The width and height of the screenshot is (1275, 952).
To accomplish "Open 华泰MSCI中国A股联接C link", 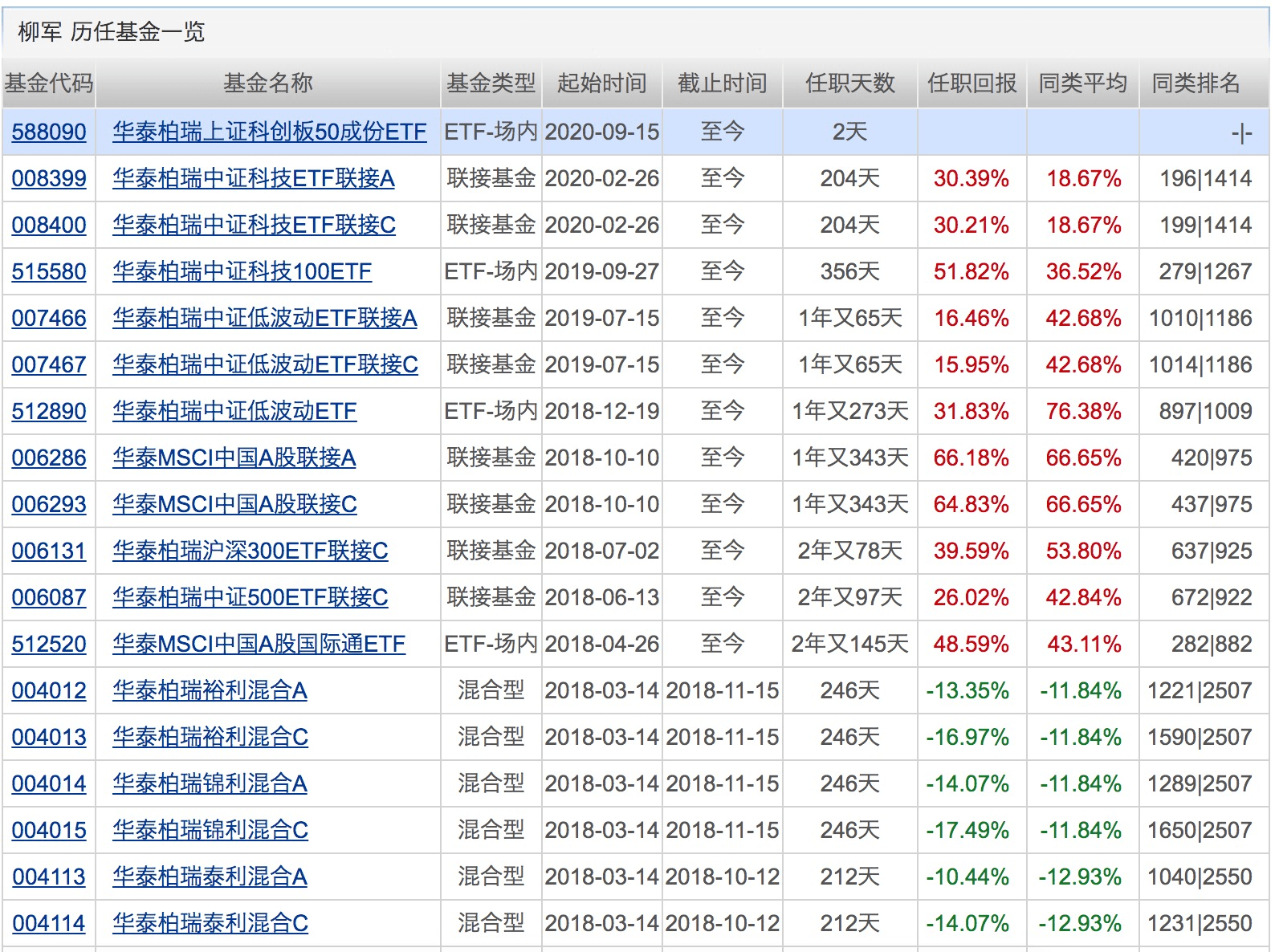I will point(234,504).
